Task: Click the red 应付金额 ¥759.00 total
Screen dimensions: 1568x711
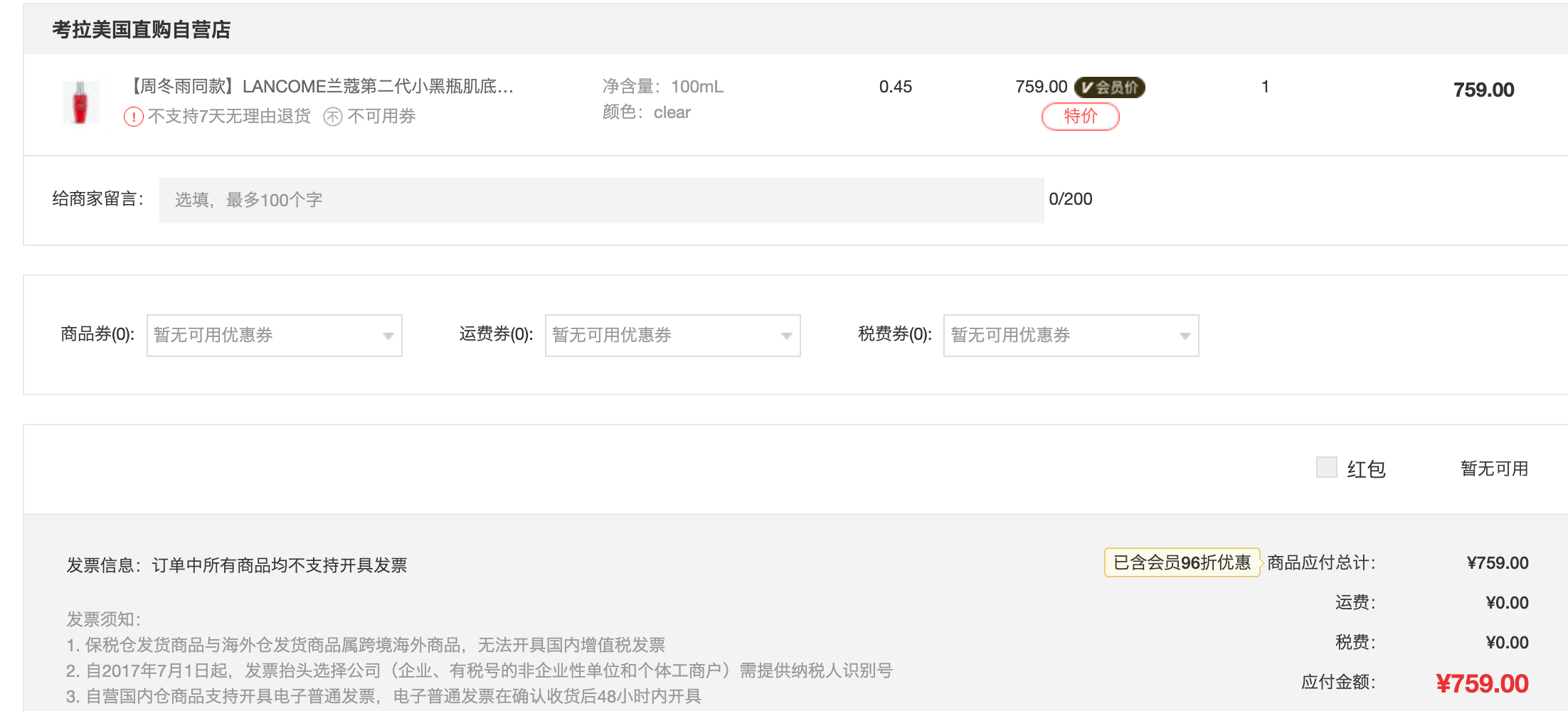Action: 1483,683
